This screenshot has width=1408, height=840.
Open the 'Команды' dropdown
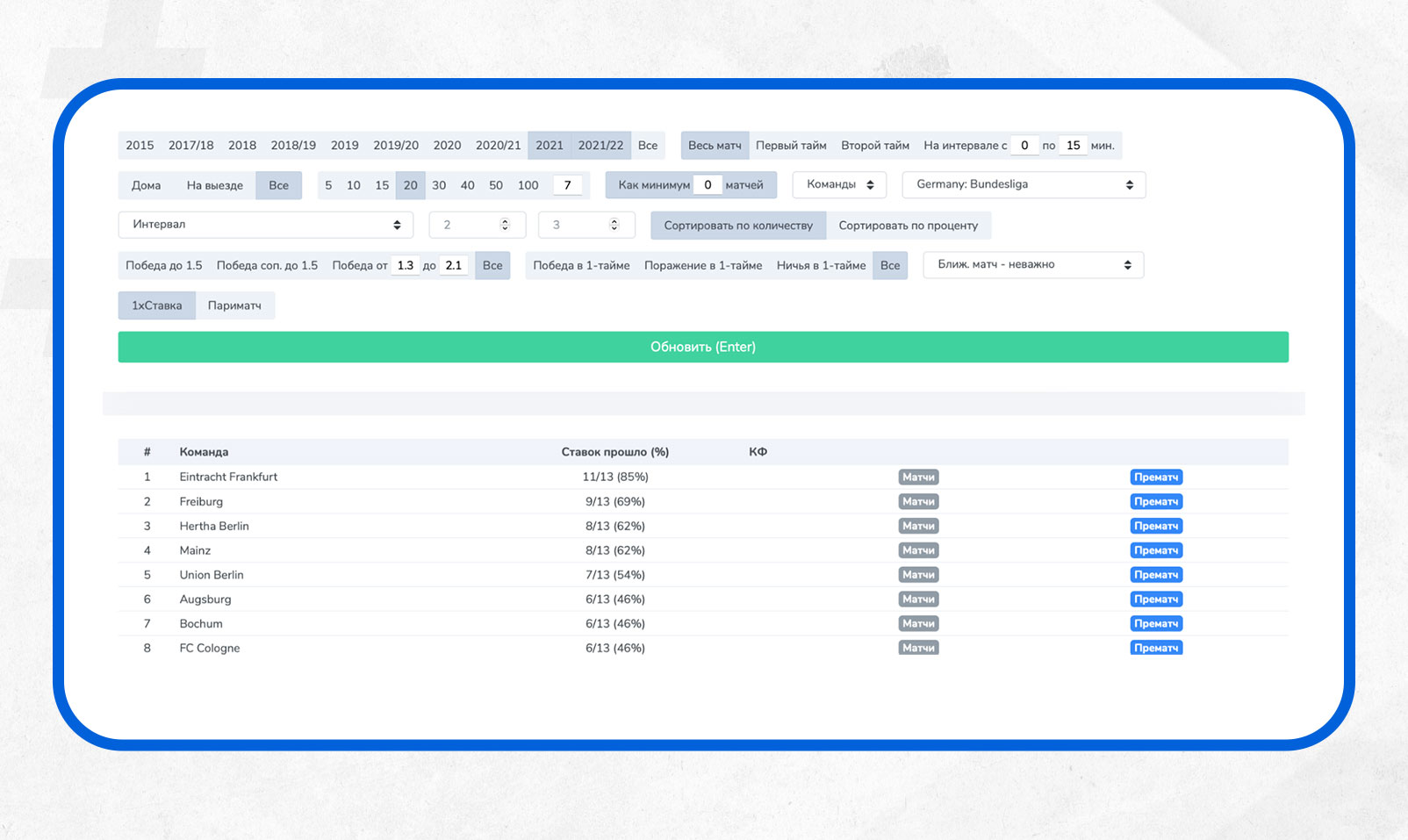click(x=839, y=185)
